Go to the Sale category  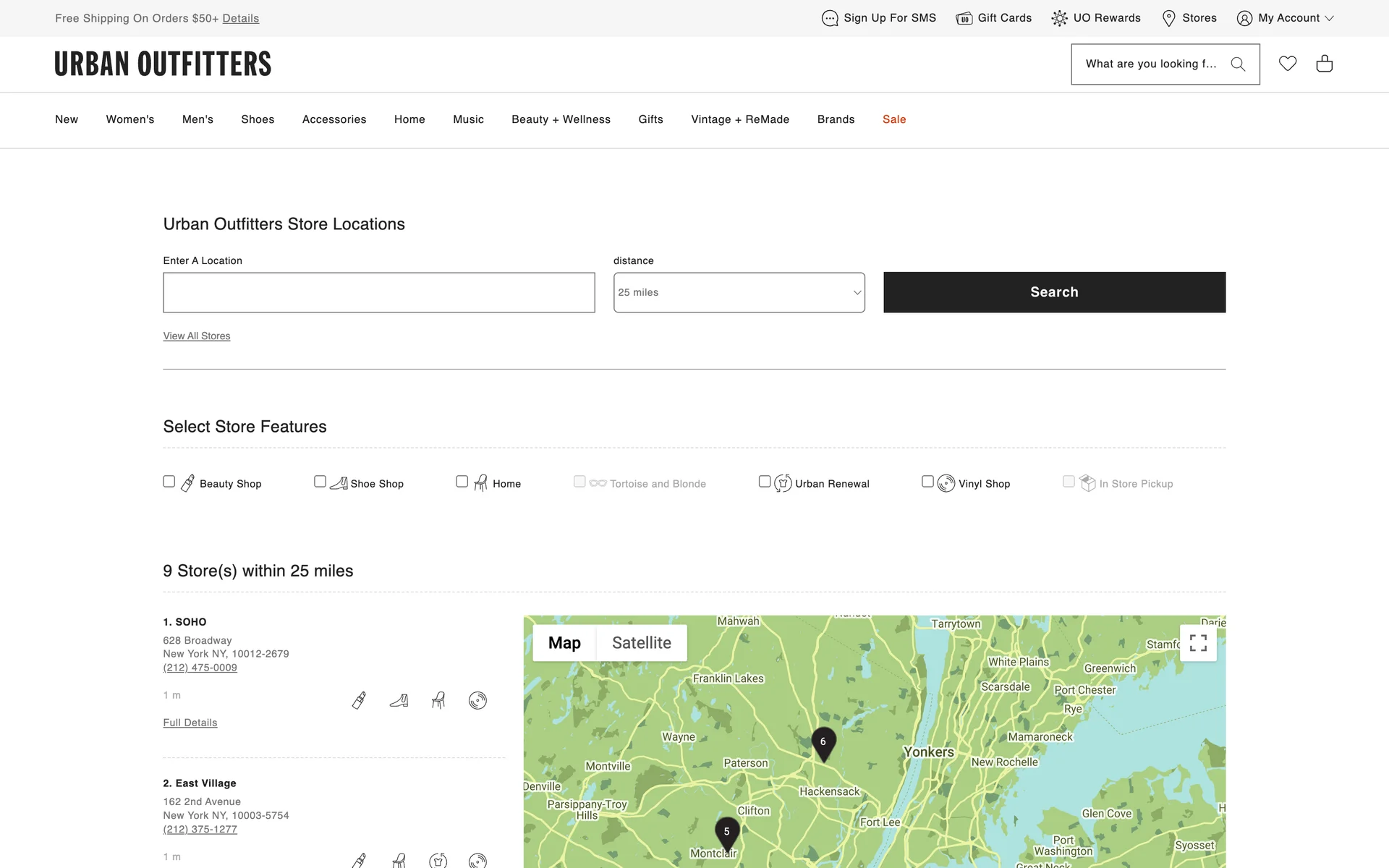click(894, 119)
